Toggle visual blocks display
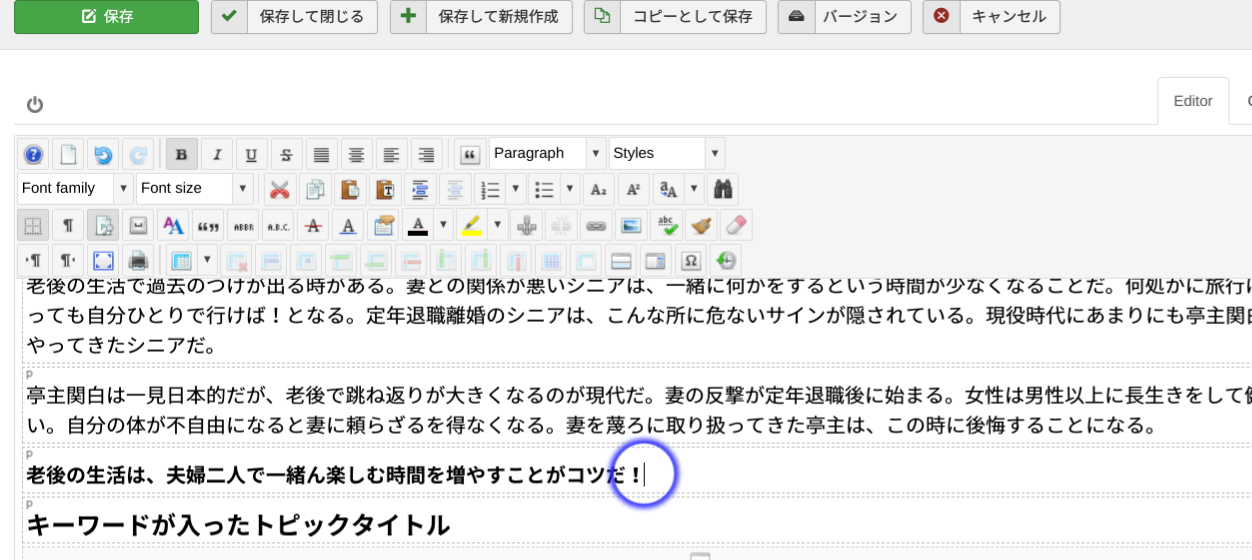1252x560 pixels. click(x=103, y=225)
